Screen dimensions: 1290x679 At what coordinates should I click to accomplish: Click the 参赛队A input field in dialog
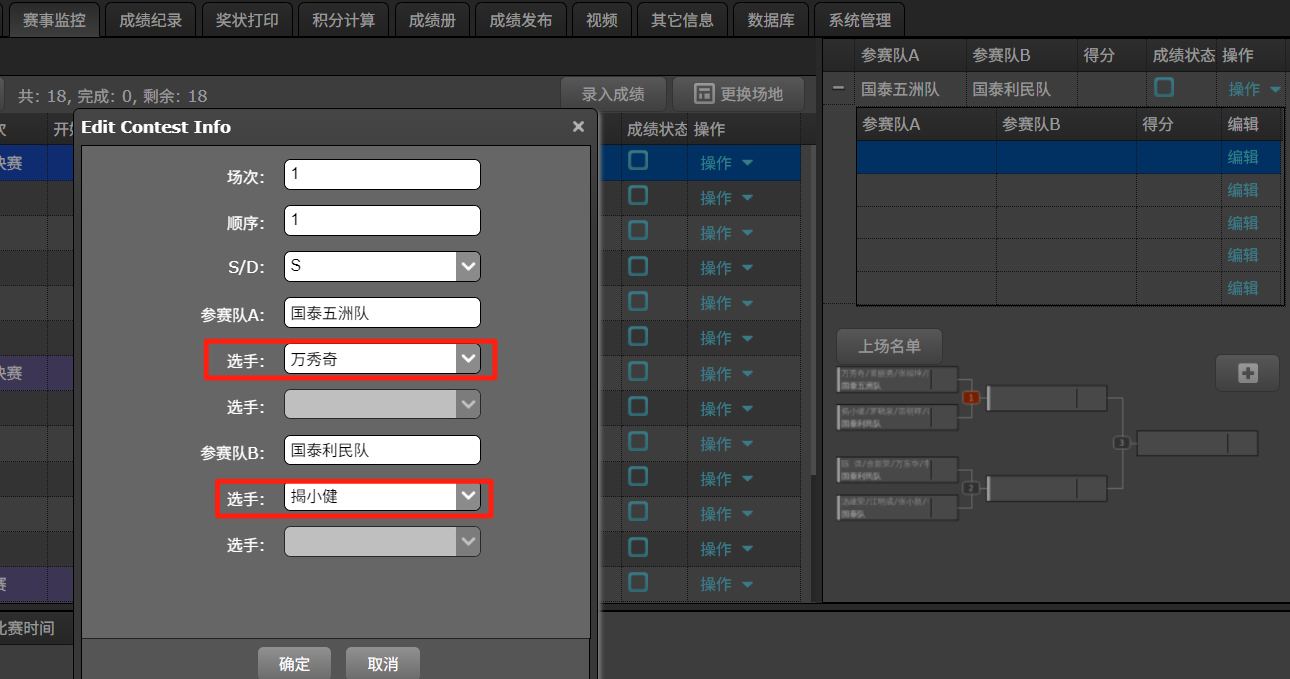[x=382, y=313]
